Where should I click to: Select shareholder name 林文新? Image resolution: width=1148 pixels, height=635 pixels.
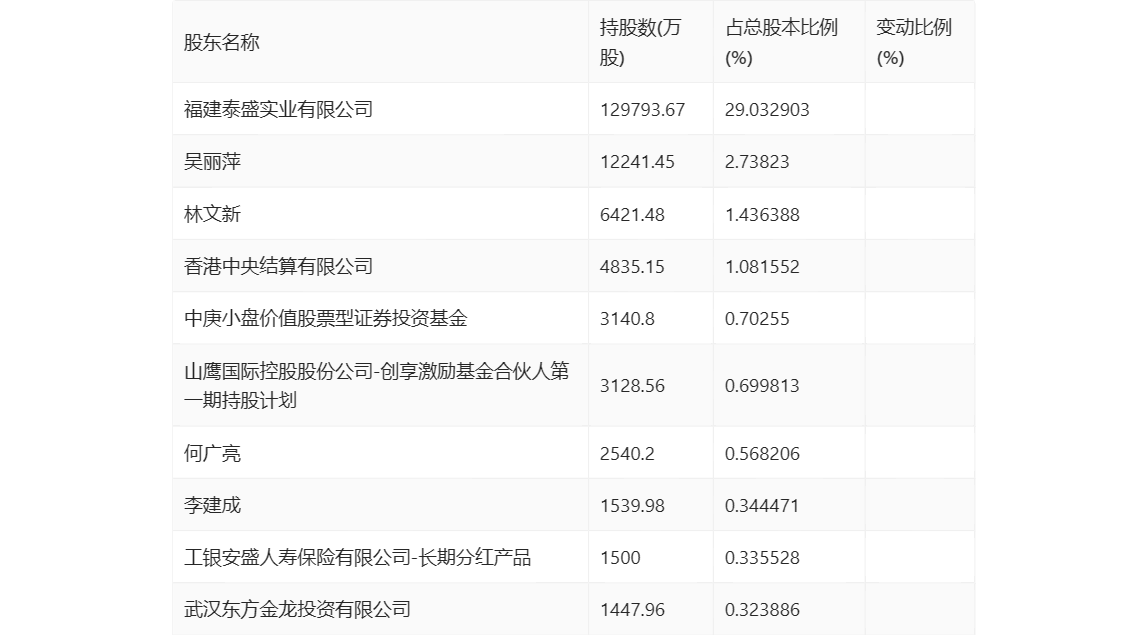(x=212, y=215)
